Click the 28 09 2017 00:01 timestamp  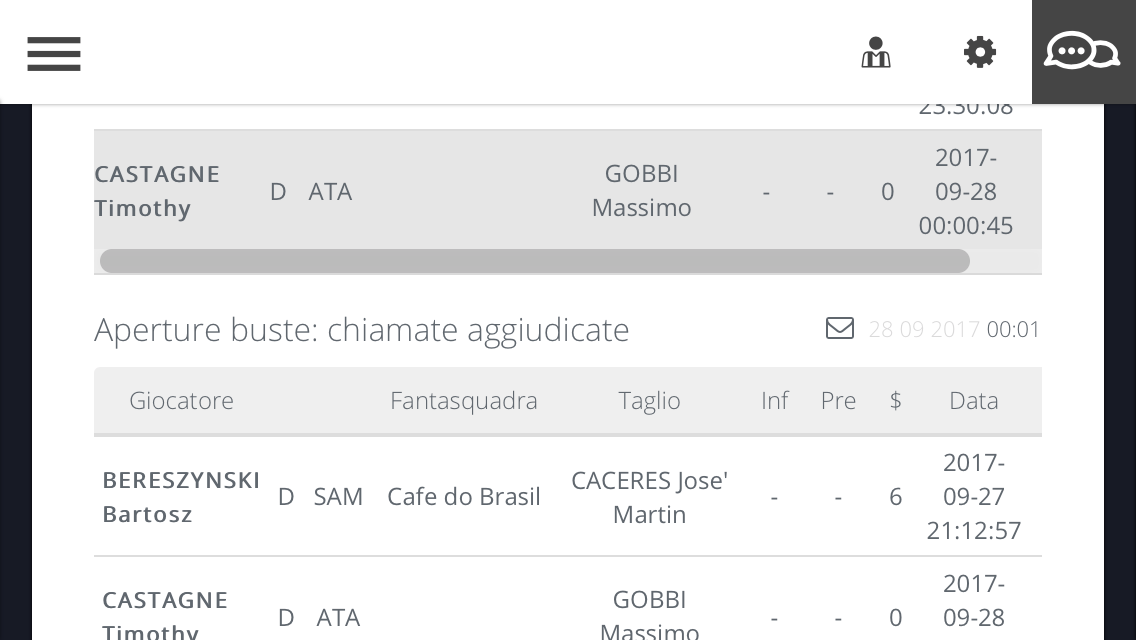coord(954,329)
